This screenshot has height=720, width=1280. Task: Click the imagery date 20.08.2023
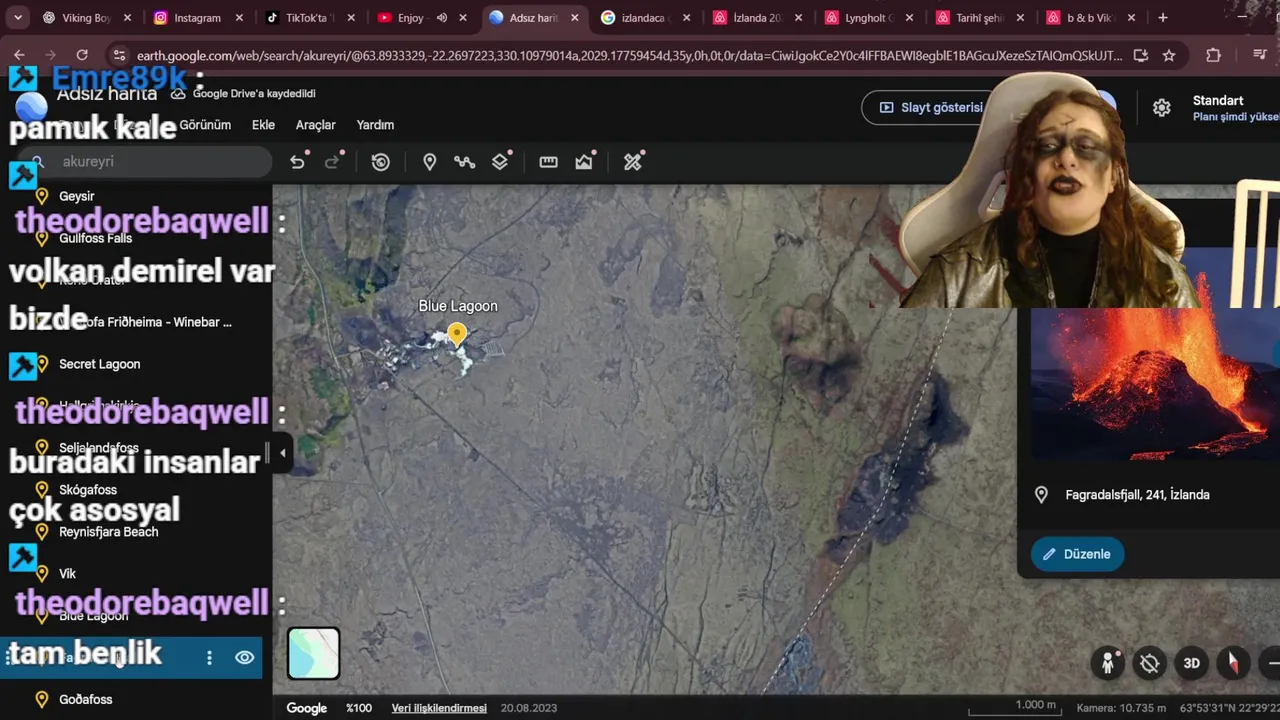529,708
